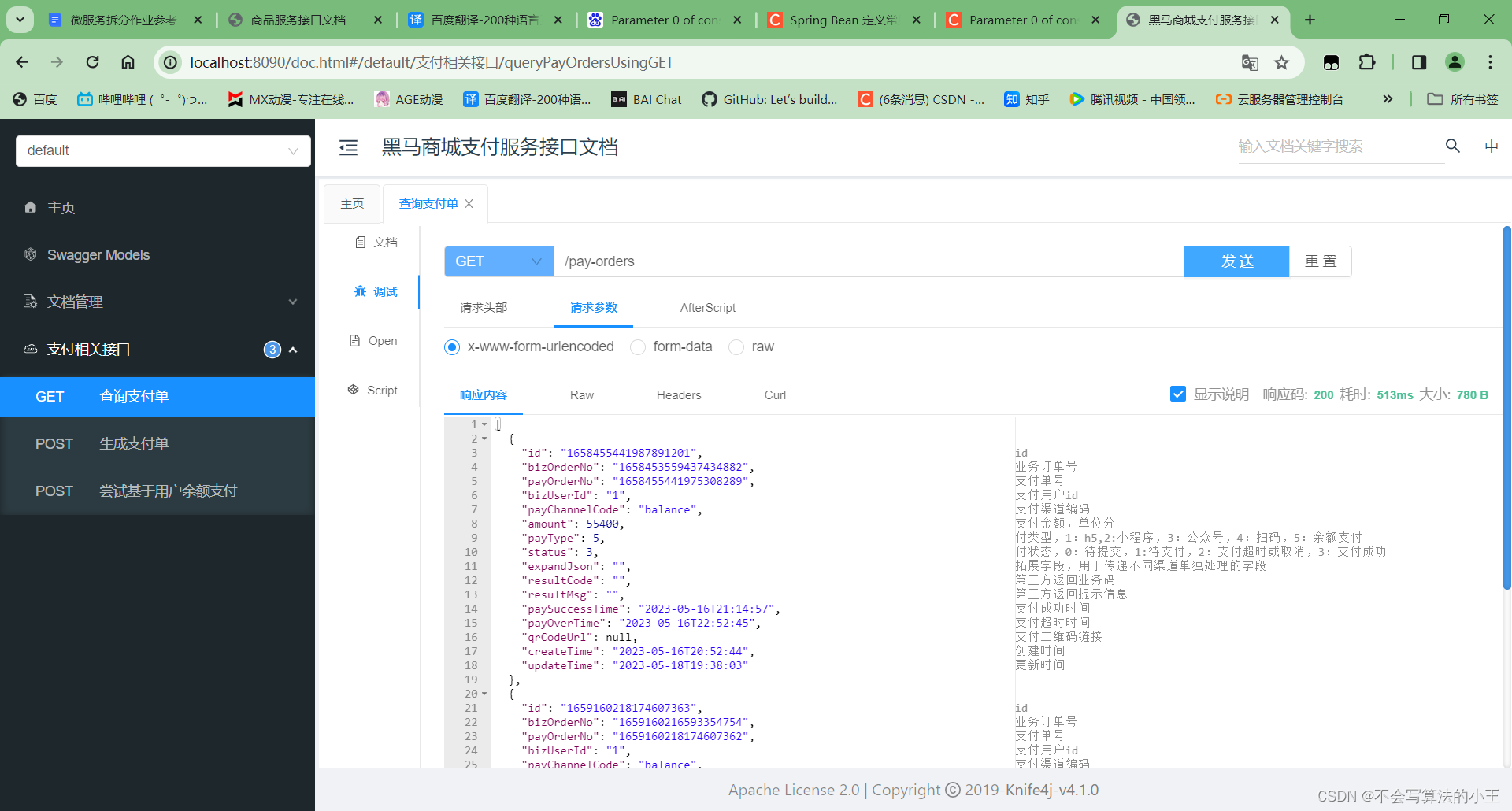1512x811 pixels.
Task: Collapse the sidebar with the menu fold icon
Action: pyautogui.click(x=348, y=147)
